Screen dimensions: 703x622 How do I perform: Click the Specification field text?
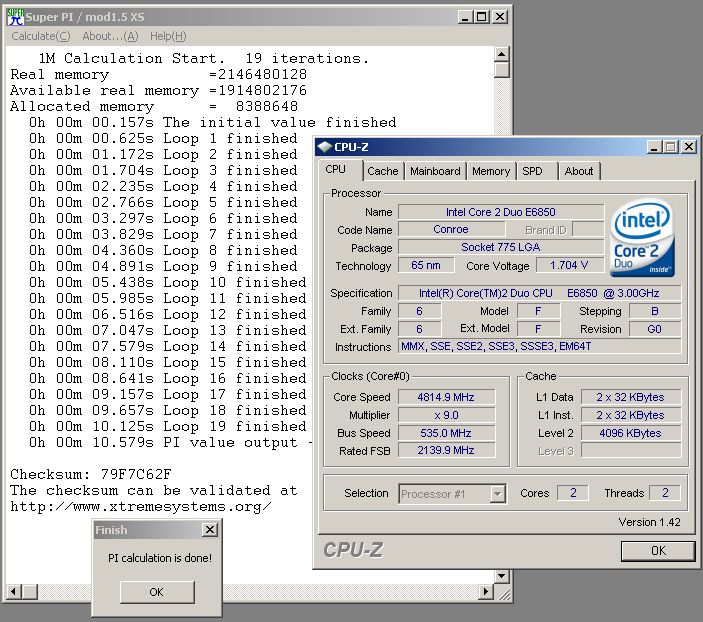pyautogui.click(x=539, y=293)
